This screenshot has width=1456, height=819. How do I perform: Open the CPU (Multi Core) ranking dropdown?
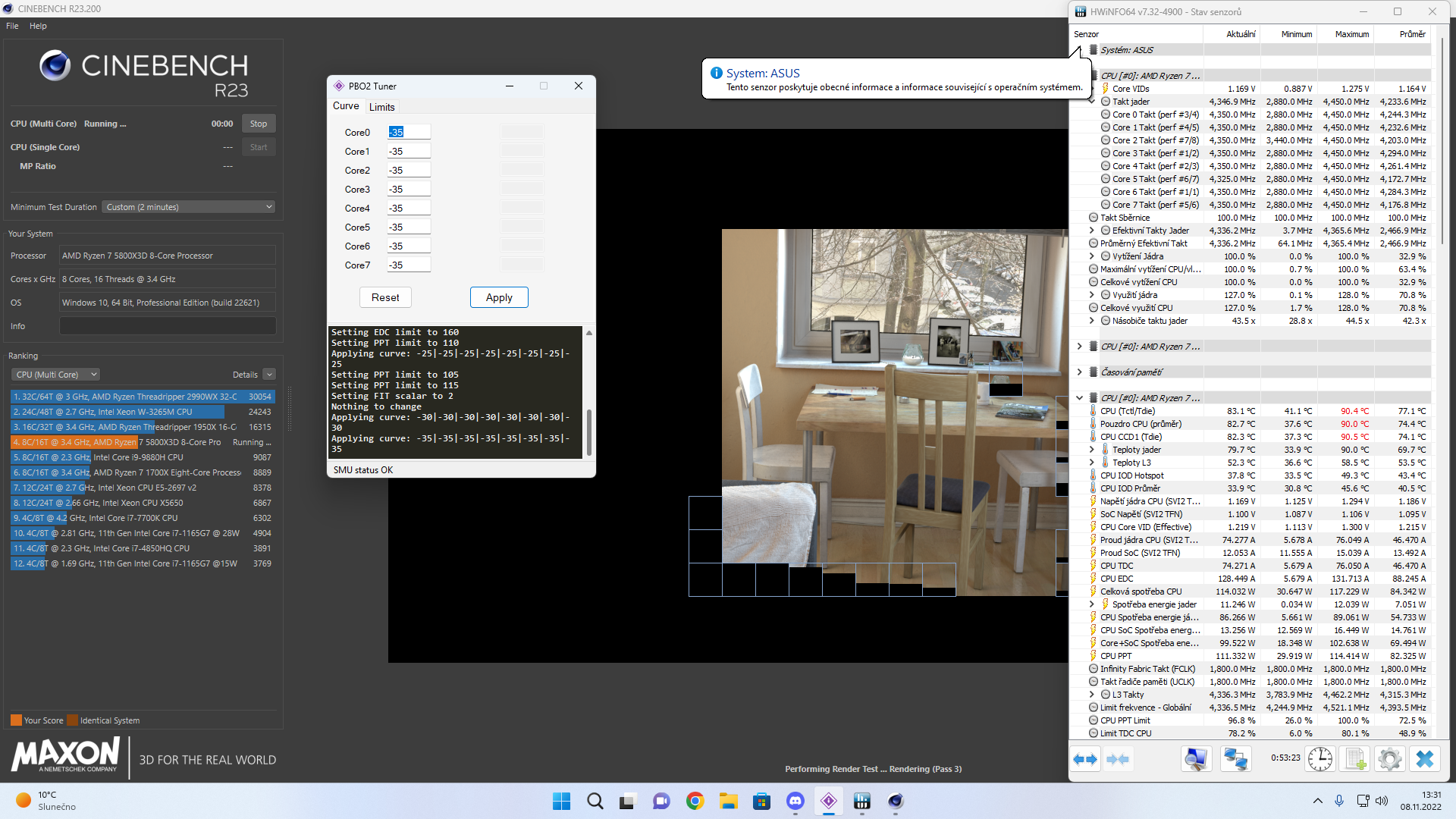point(55,375)
